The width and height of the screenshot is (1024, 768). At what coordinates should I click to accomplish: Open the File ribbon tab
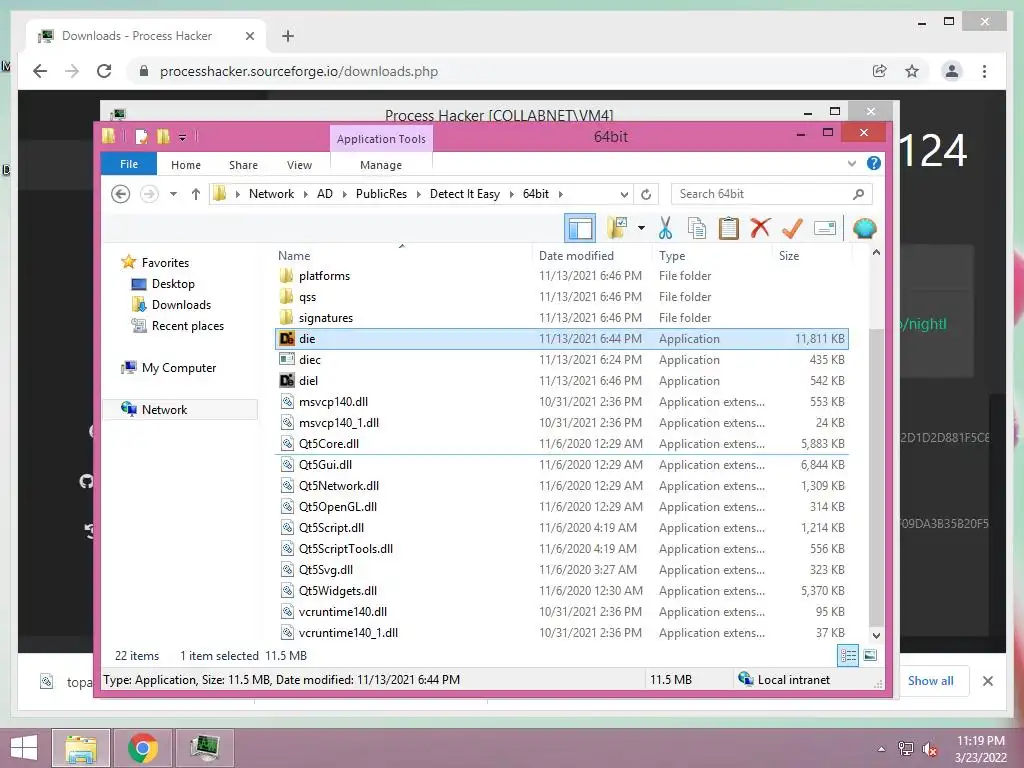129,164
